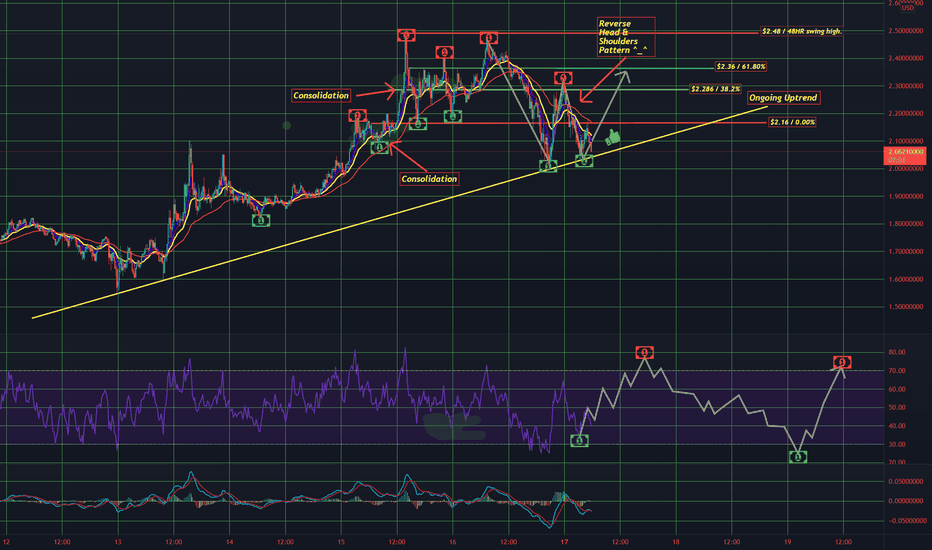Click the $2.286 / 38.2% level label
Viewport: 932px width, 550px height.
(x=716, y=89)
